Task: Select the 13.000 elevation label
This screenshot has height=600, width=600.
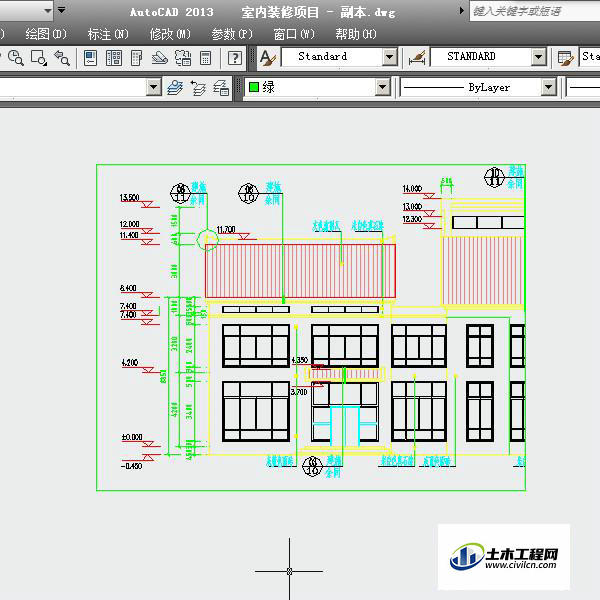Action: click(412, 207)
